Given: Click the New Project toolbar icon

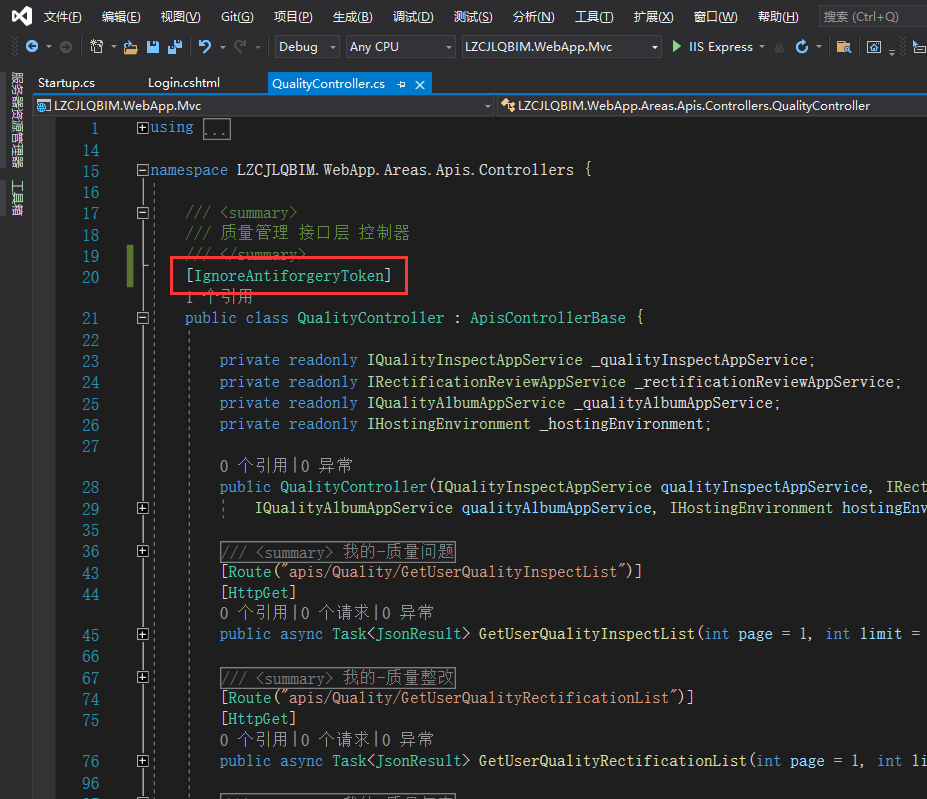Looking at the screenshot, I should (x=96, y=47).
